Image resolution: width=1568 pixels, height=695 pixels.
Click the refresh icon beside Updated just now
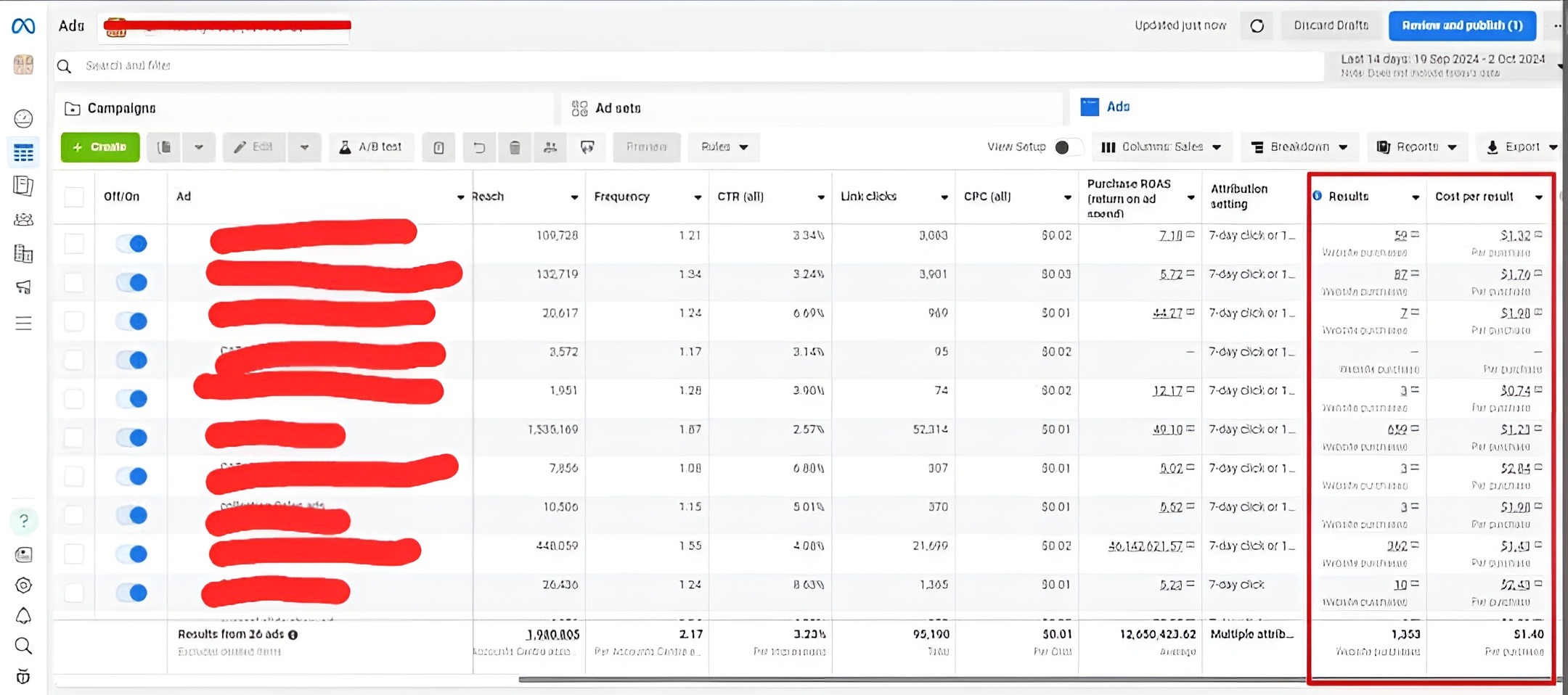pos(1257,26)
